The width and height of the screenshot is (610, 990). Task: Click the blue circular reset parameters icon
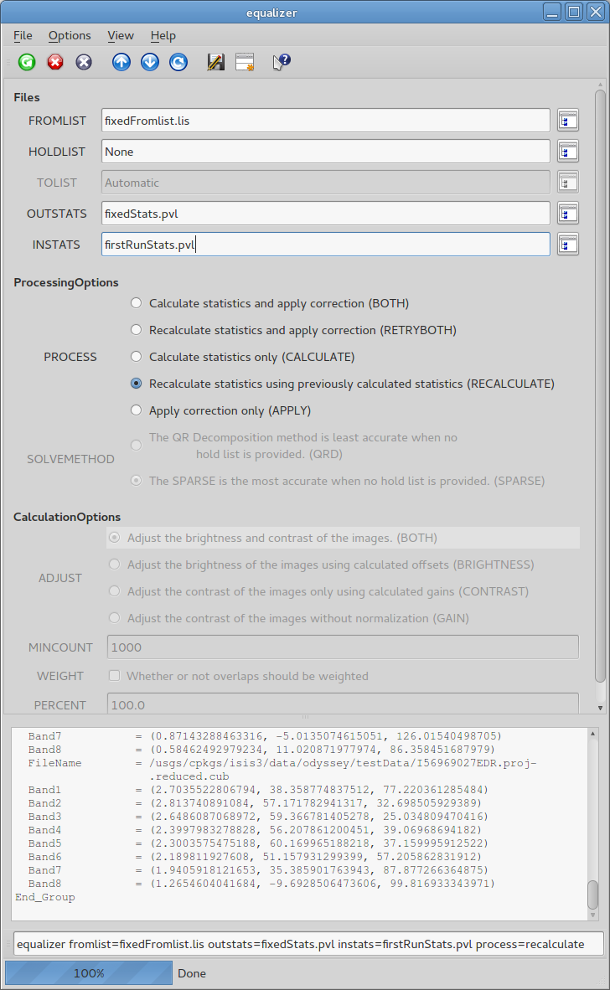pos(178,62)
